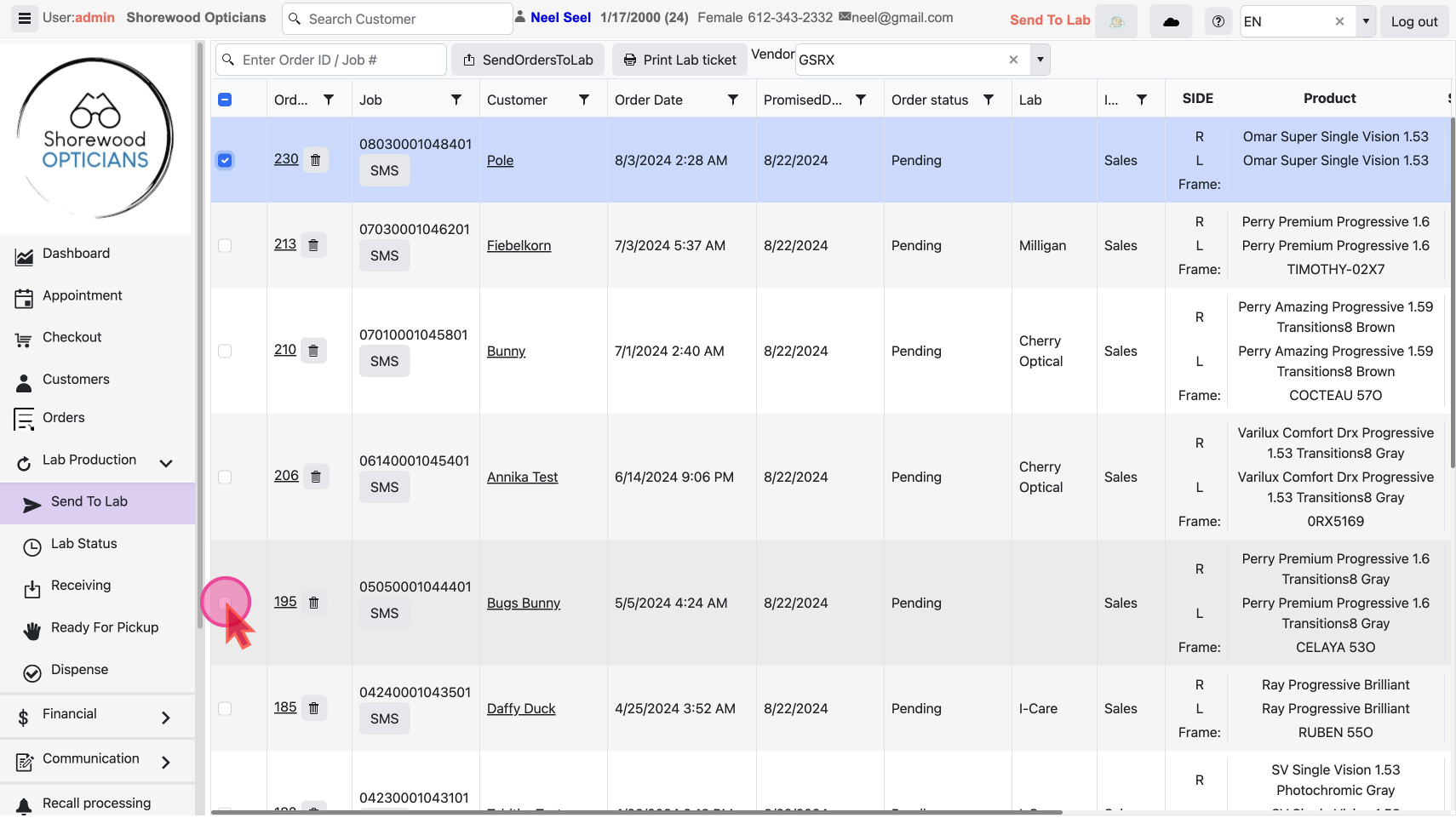This screenshot has width=1456, height=835.
Task: Click the hamburger menu icon
Action: [25, 19]
